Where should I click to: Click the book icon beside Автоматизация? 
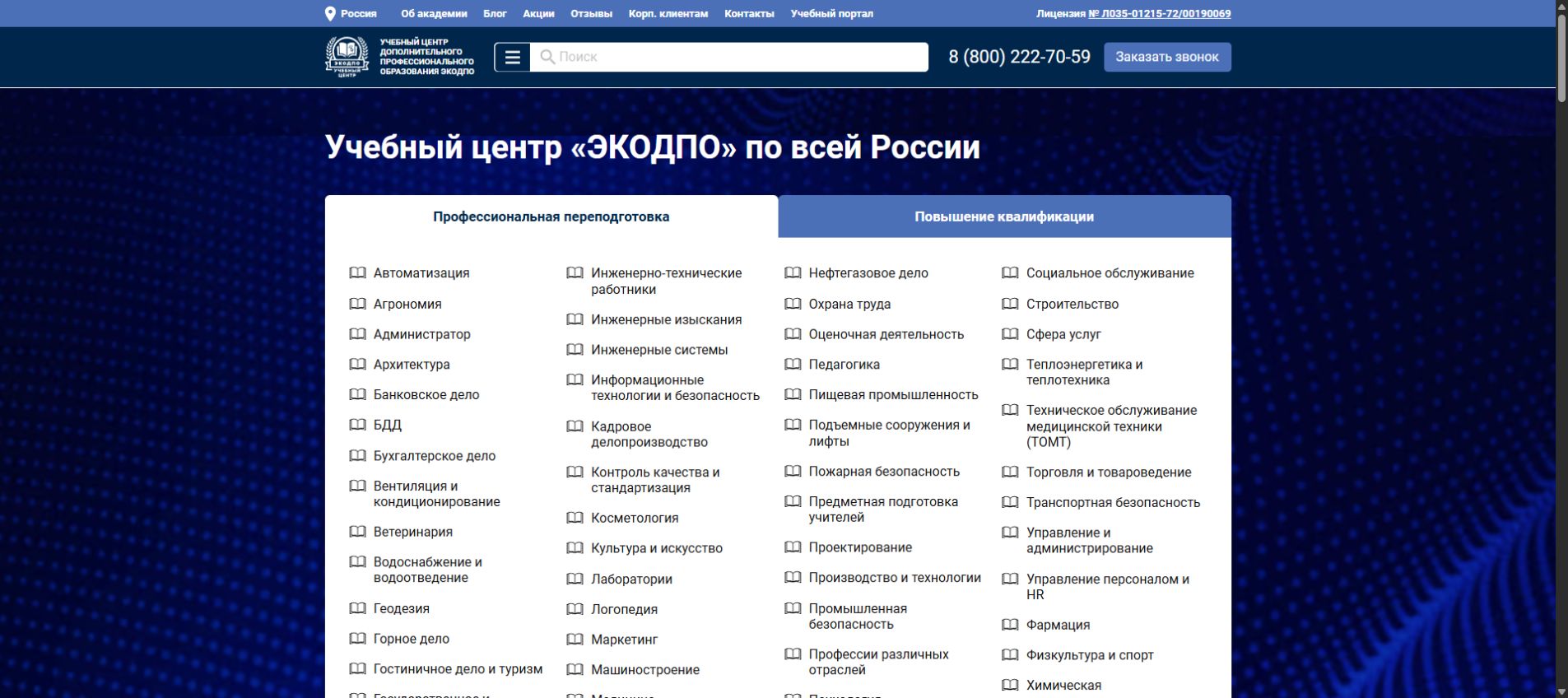pos(357,272)
